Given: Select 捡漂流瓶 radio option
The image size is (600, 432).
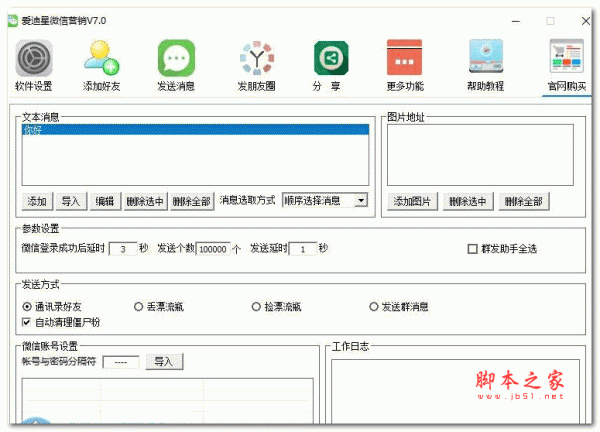Looking at the screenshot, I should tap(256, 306).
